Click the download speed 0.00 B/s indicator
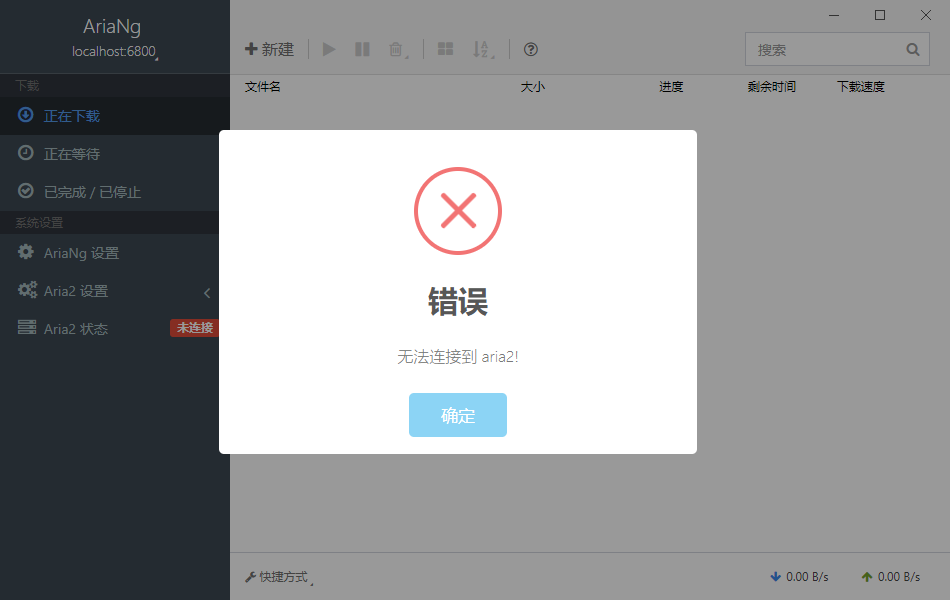 pos(799,577)
